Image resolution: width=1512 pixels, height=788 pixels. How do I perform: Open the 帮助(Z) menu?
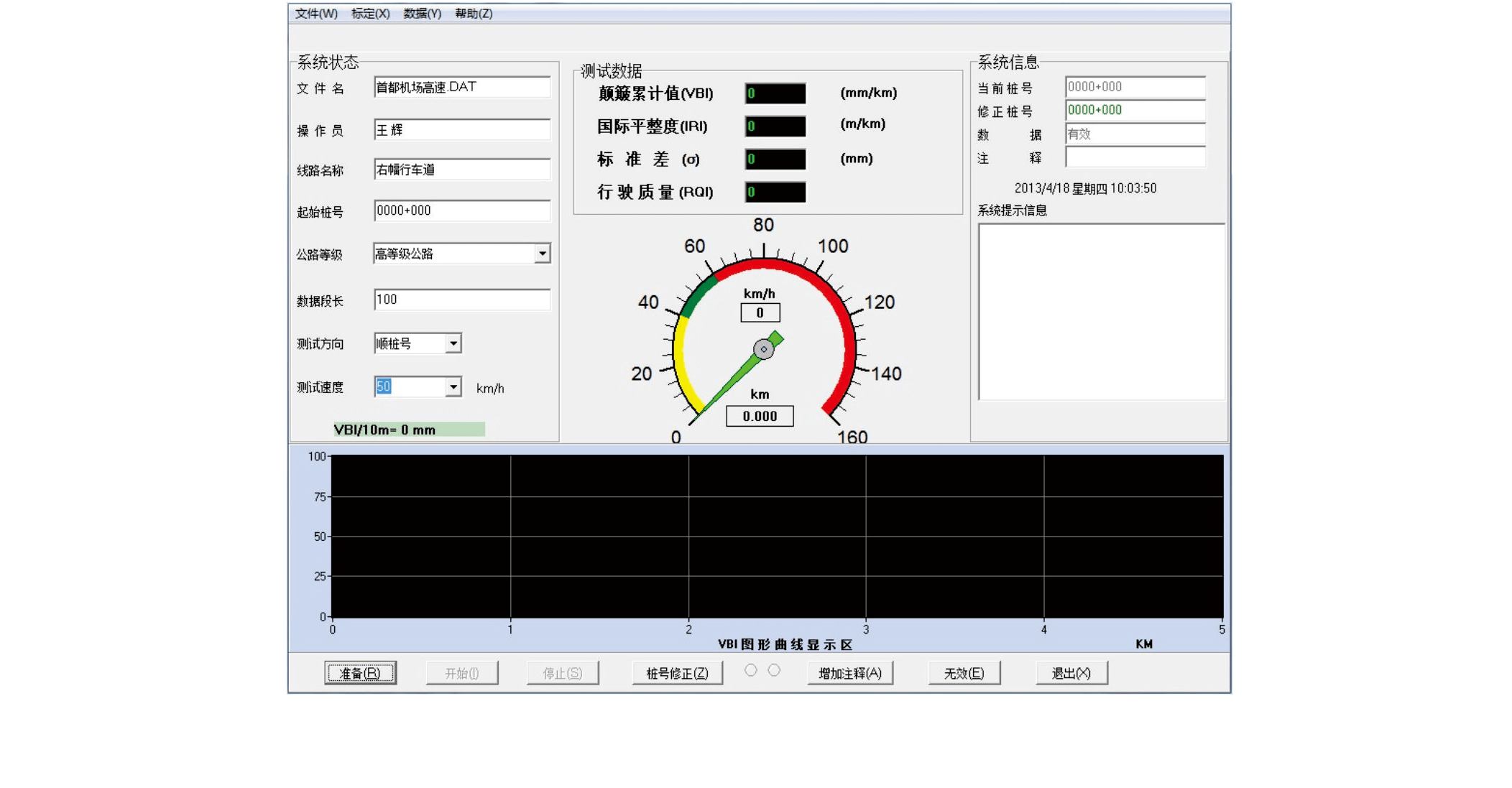(x=474, y=14)
